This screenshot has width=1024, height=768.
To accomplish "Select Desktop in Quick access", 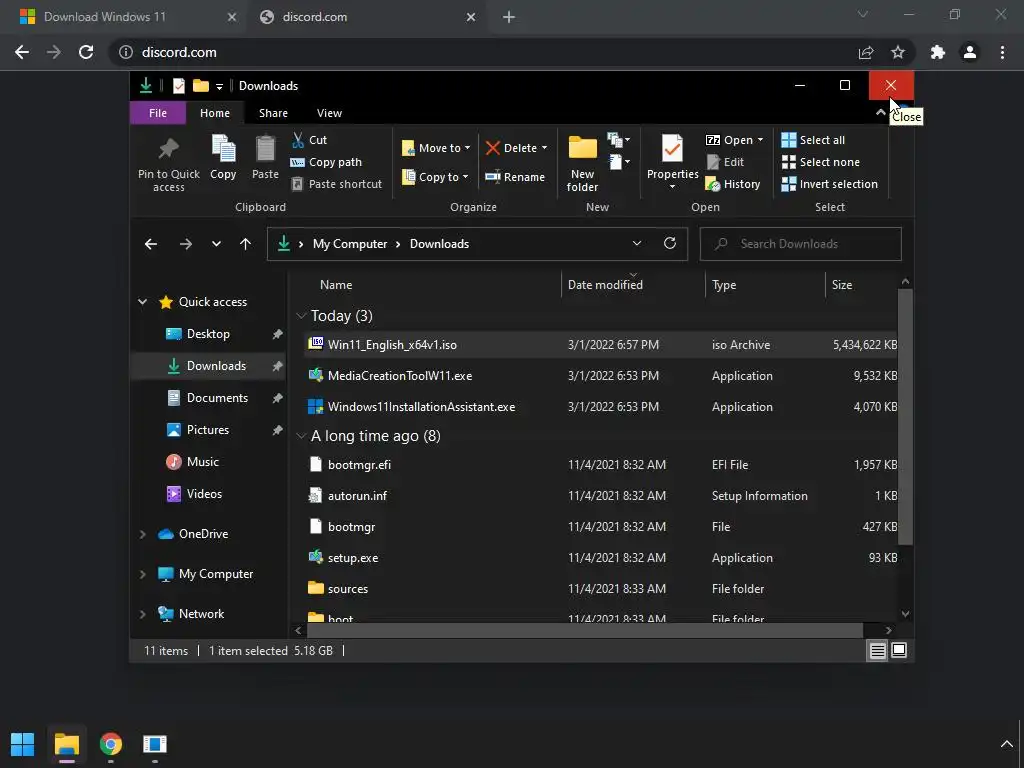I will 208,334.
